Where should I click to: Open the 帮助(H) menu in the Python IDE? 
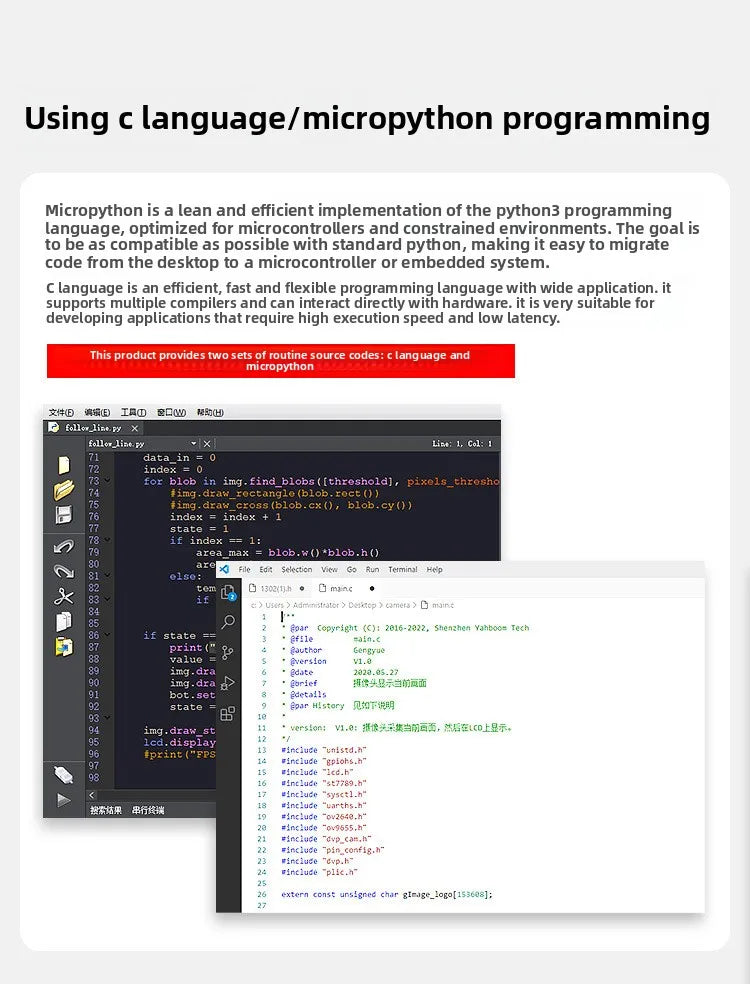210,412
